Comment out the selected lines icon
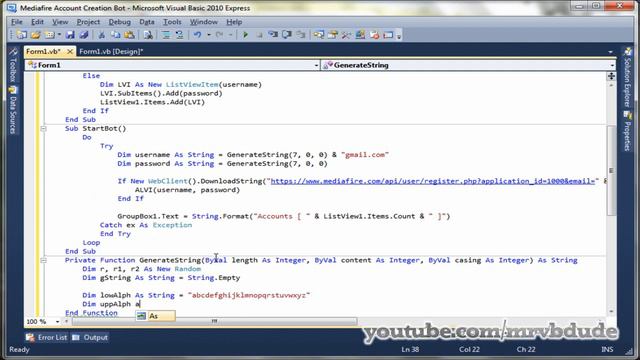 point(166,35)
